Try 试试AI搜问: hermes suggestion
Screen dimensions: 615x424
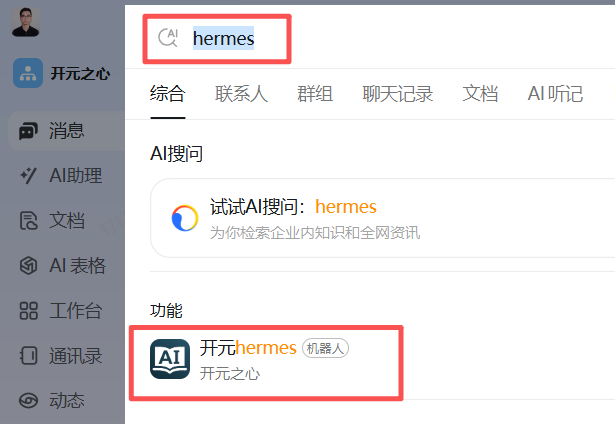pos(293,207)
